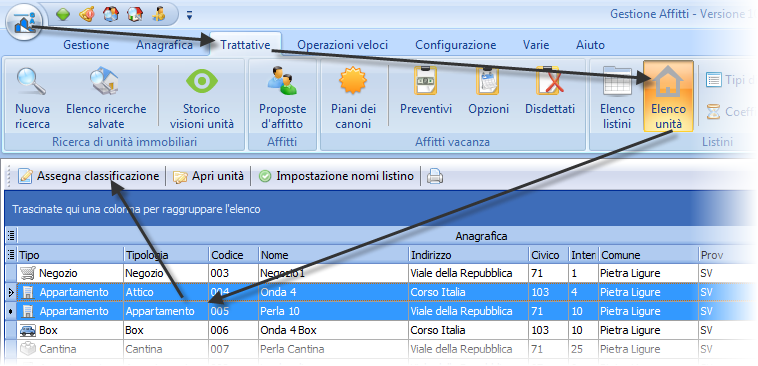
Task: Click the Elenco unità button
Action: point(669,96)
